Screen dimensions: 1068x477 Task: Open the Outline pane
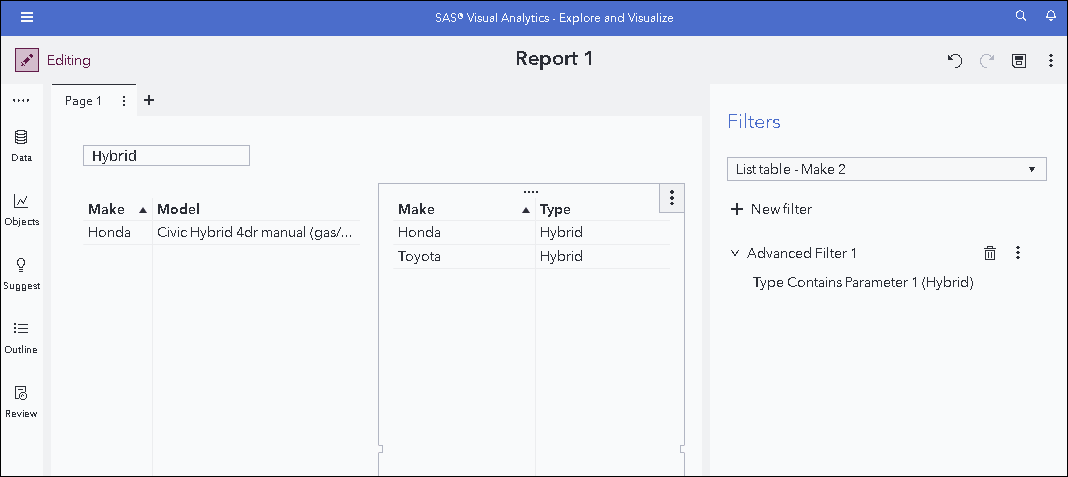(x=21, y=337)
